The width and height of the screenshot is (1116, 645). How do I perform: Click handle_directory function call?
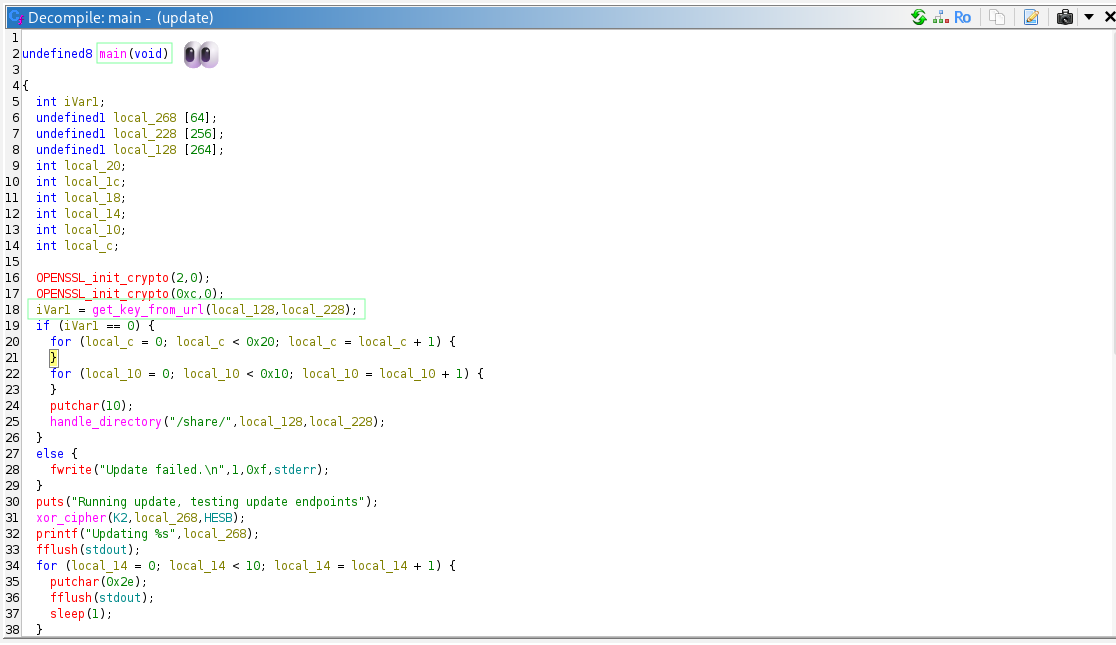coord(105,421)
